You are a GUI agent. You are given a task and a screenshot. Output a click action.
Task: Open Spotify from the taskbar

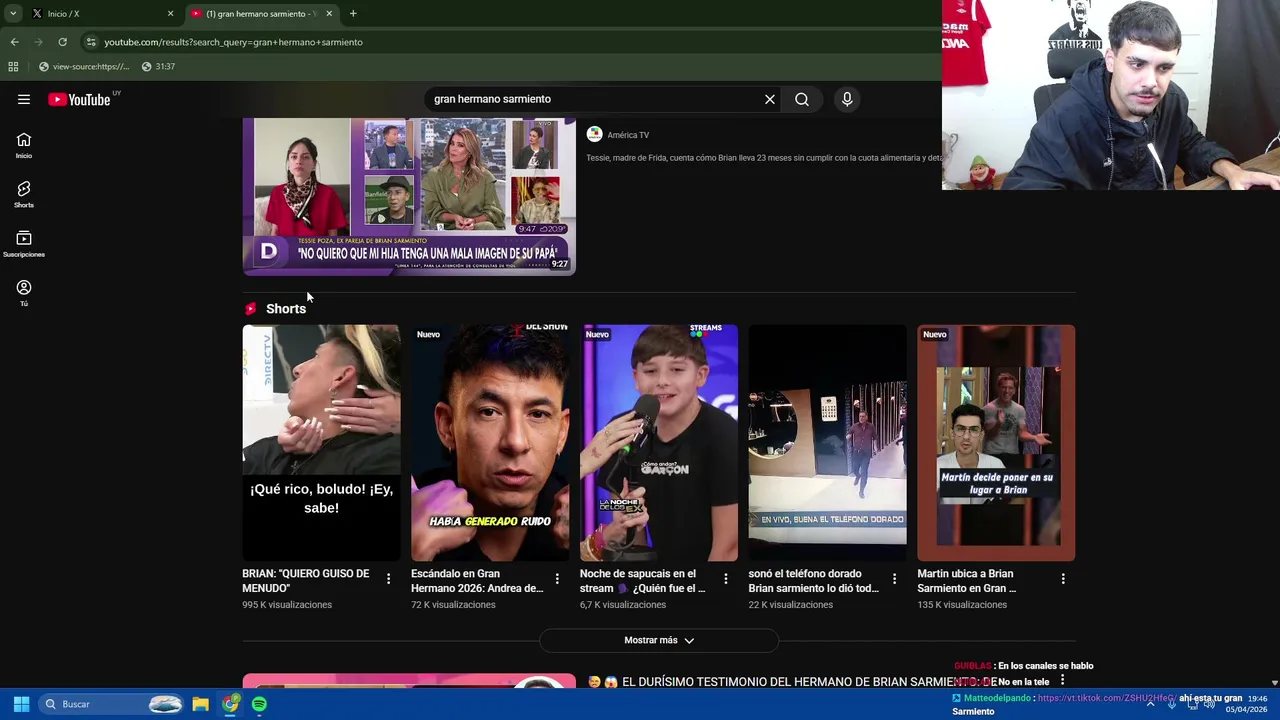259,704
